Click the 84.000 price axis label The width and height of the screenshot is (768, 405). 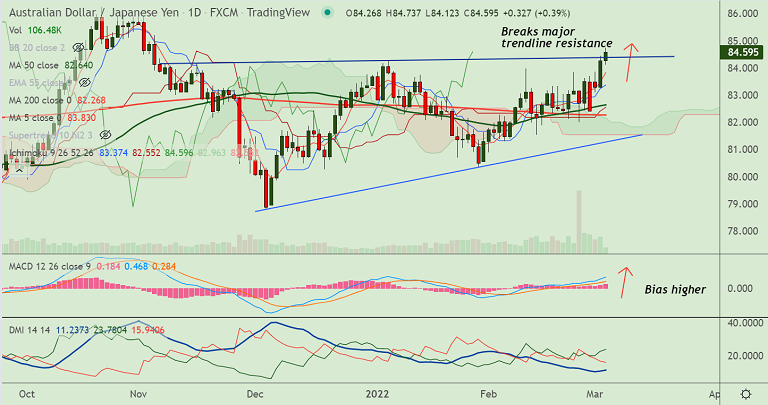tap(743, 68)
